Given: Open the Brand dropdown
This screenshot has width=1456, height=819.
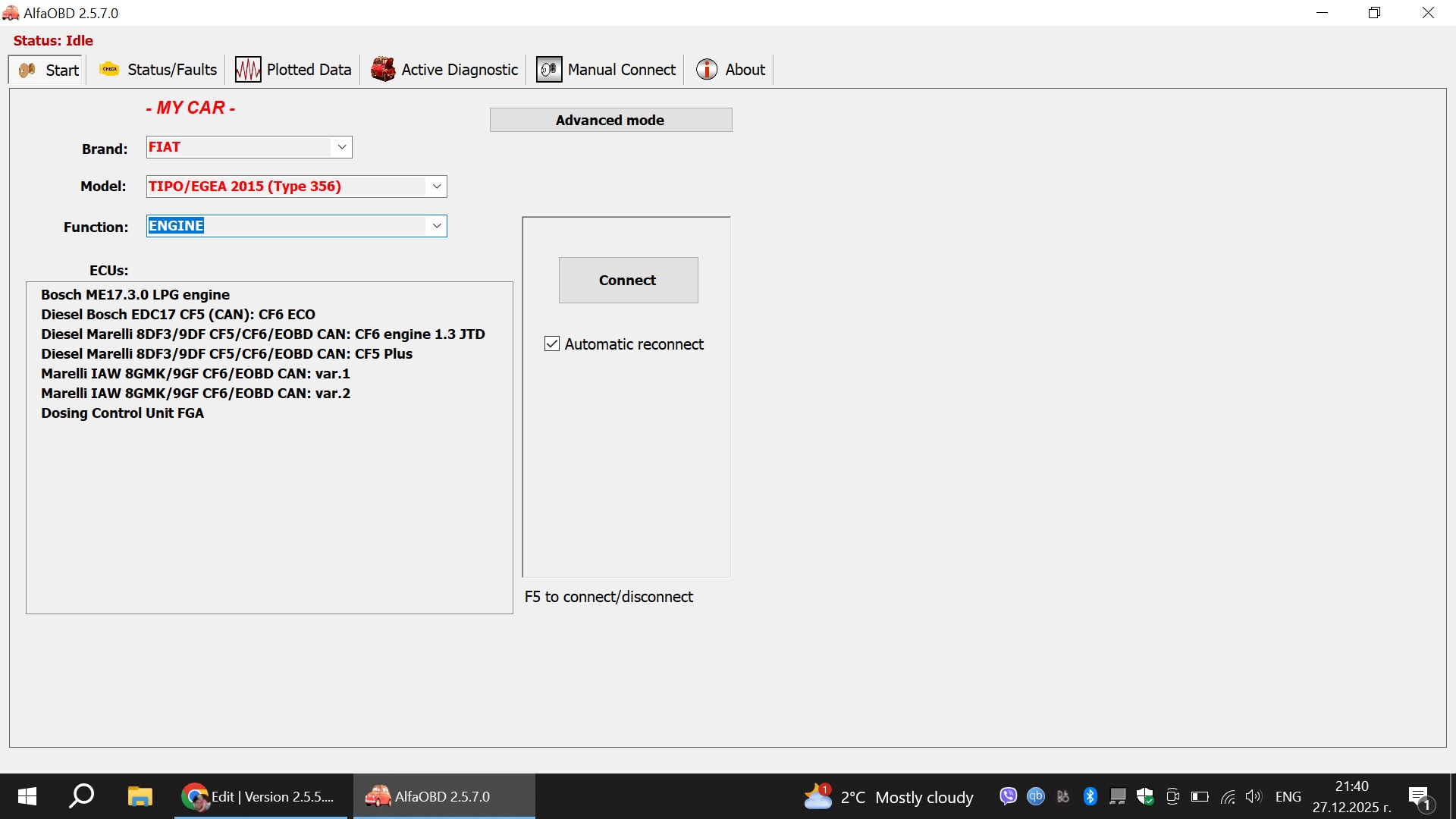Looking at the screenshot, I should [x=342, y=147].
